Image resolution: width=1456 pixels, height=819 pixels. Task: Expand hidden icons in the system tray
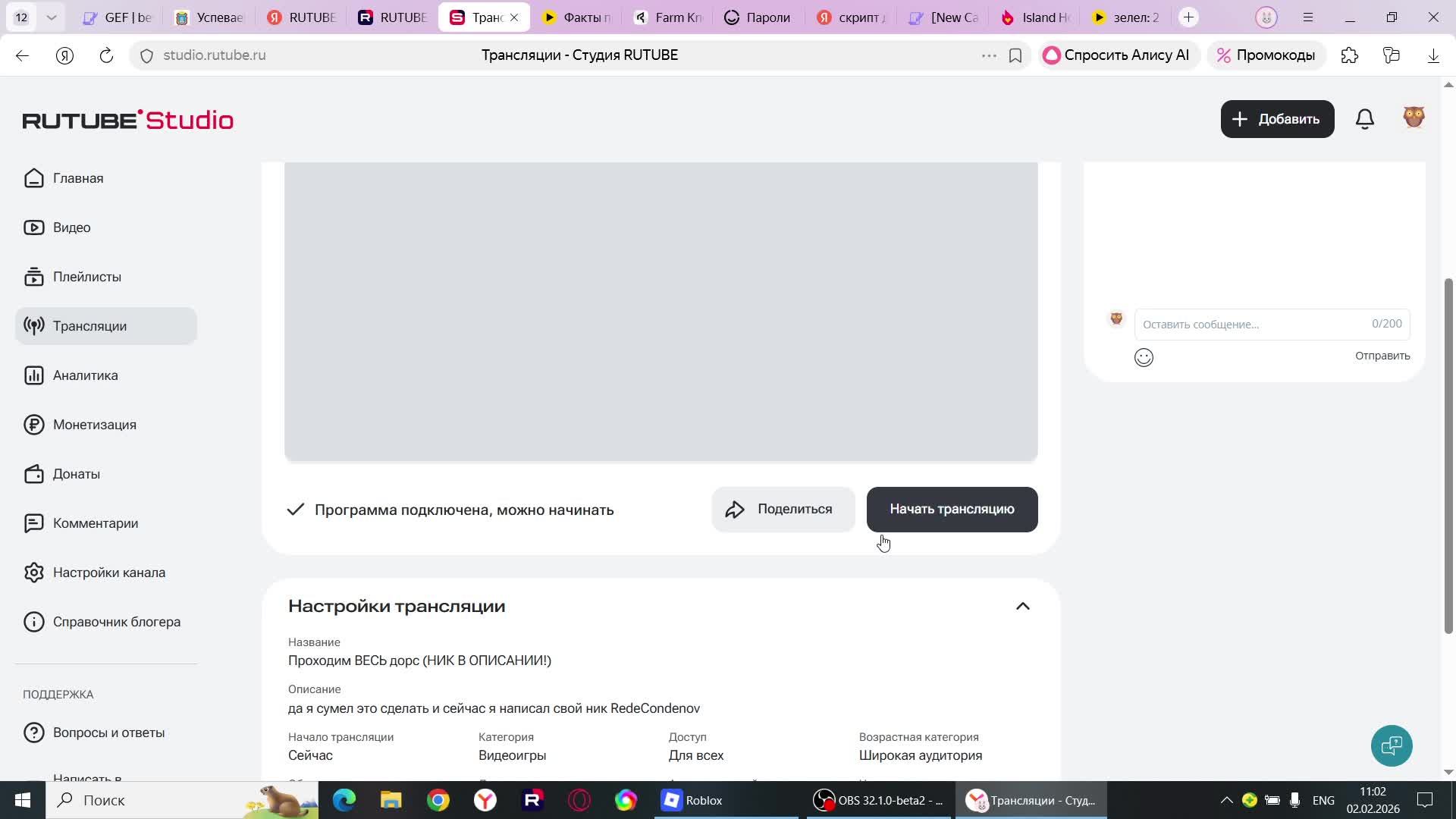[x=1226, y=799]
